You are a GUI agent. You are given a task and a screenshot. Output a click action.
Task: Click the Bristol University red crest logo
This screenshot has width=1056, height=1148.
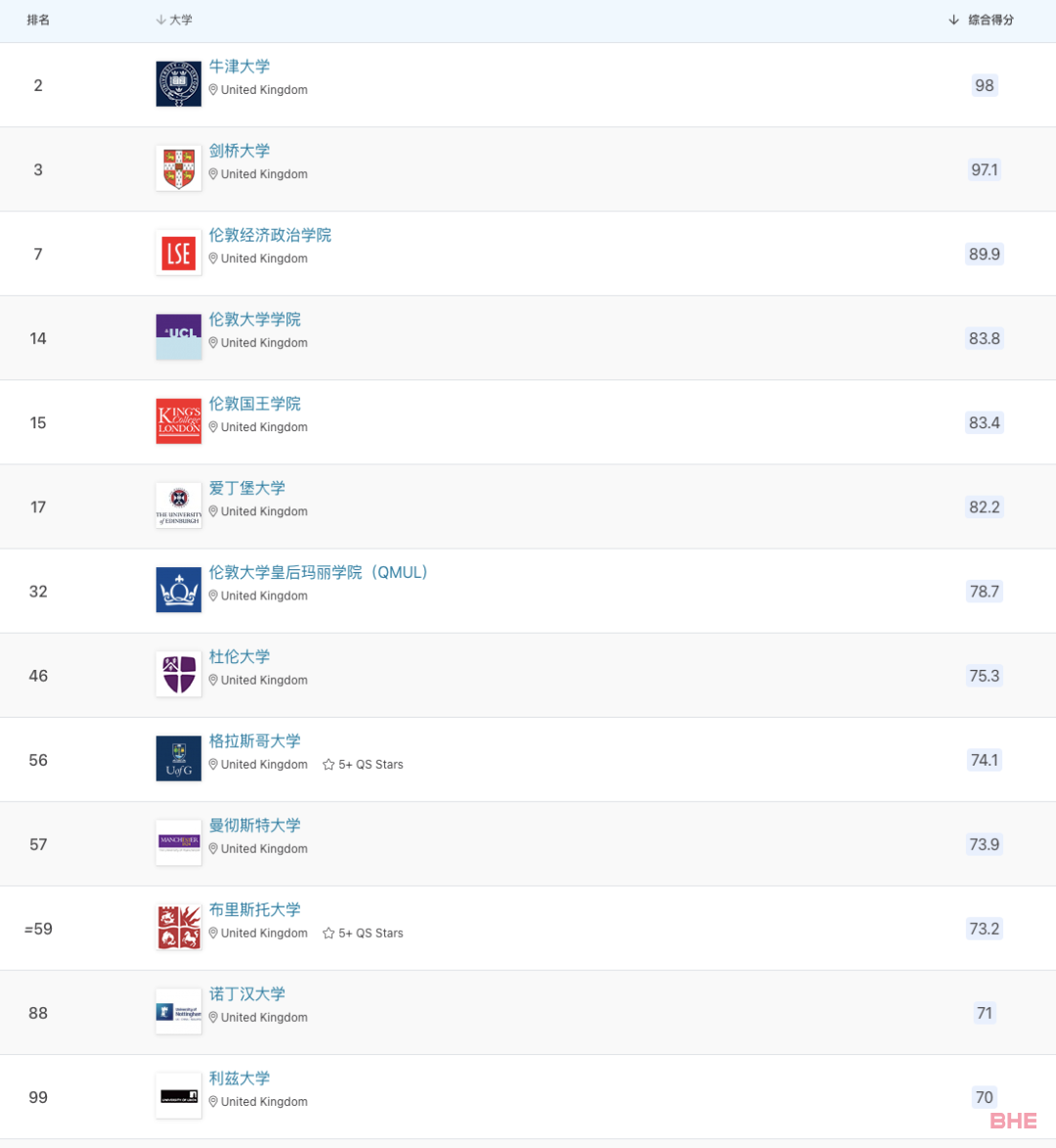179,927
